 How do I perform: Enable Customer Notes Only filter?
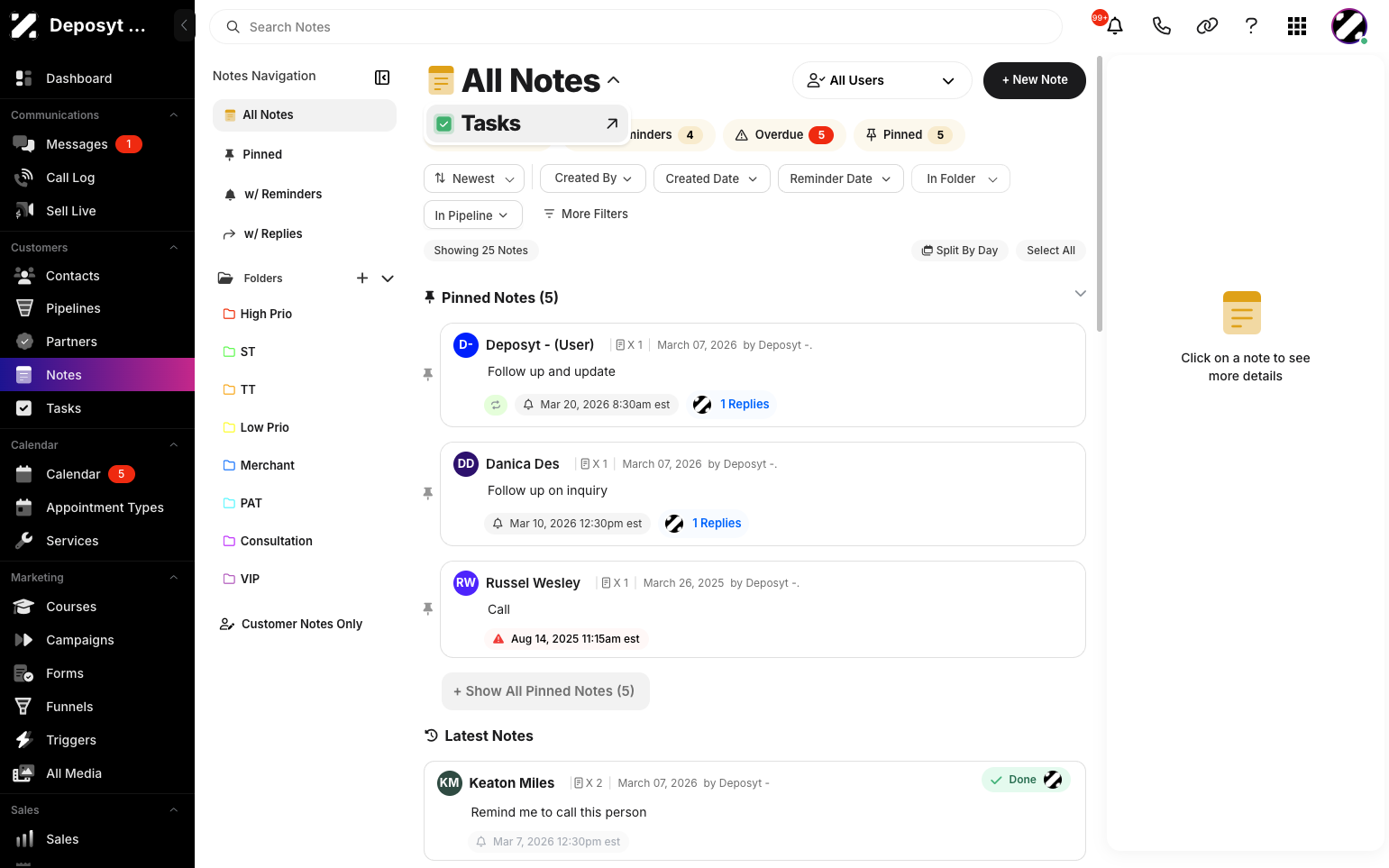tap(291, 624)
